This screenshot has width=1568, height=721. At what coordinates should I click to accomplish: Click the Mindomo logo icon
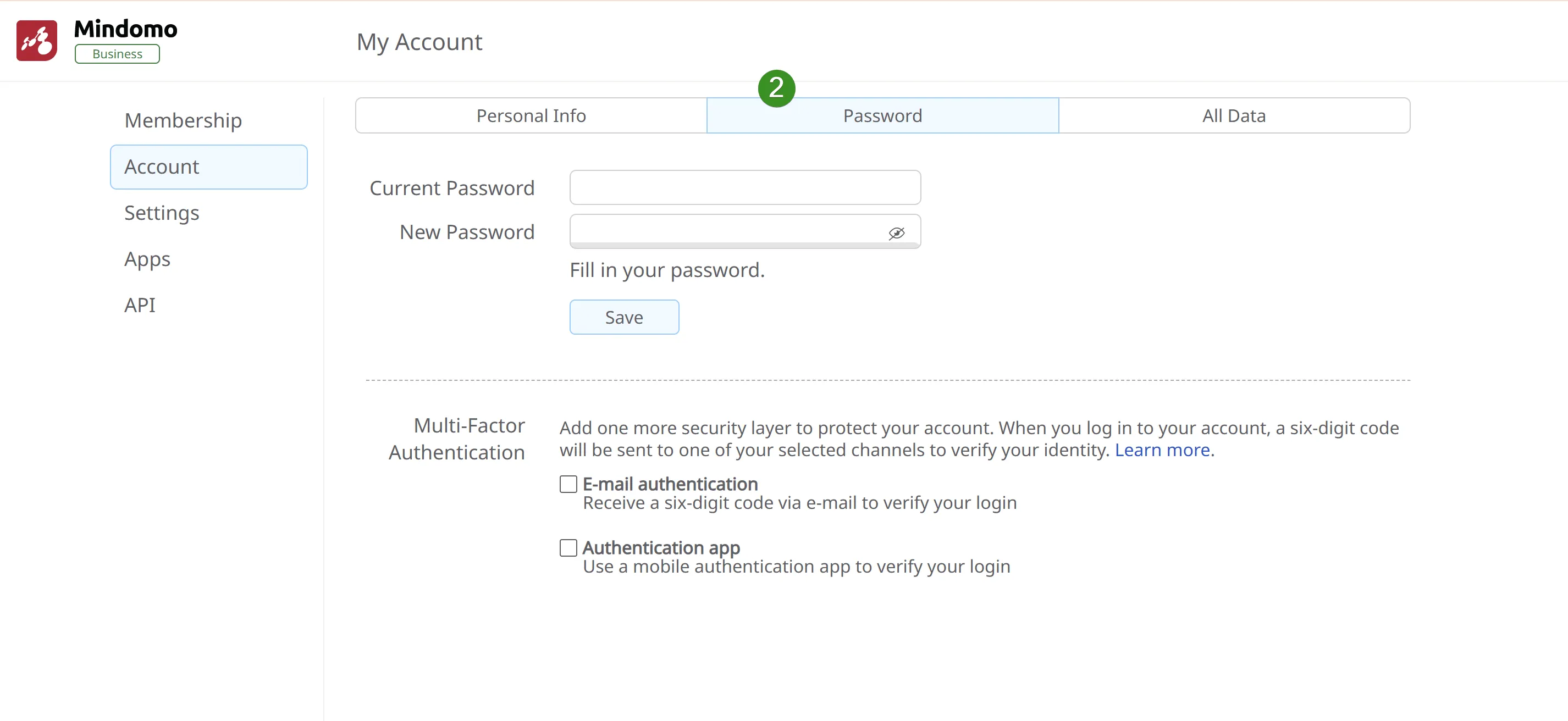coord(36,40)
